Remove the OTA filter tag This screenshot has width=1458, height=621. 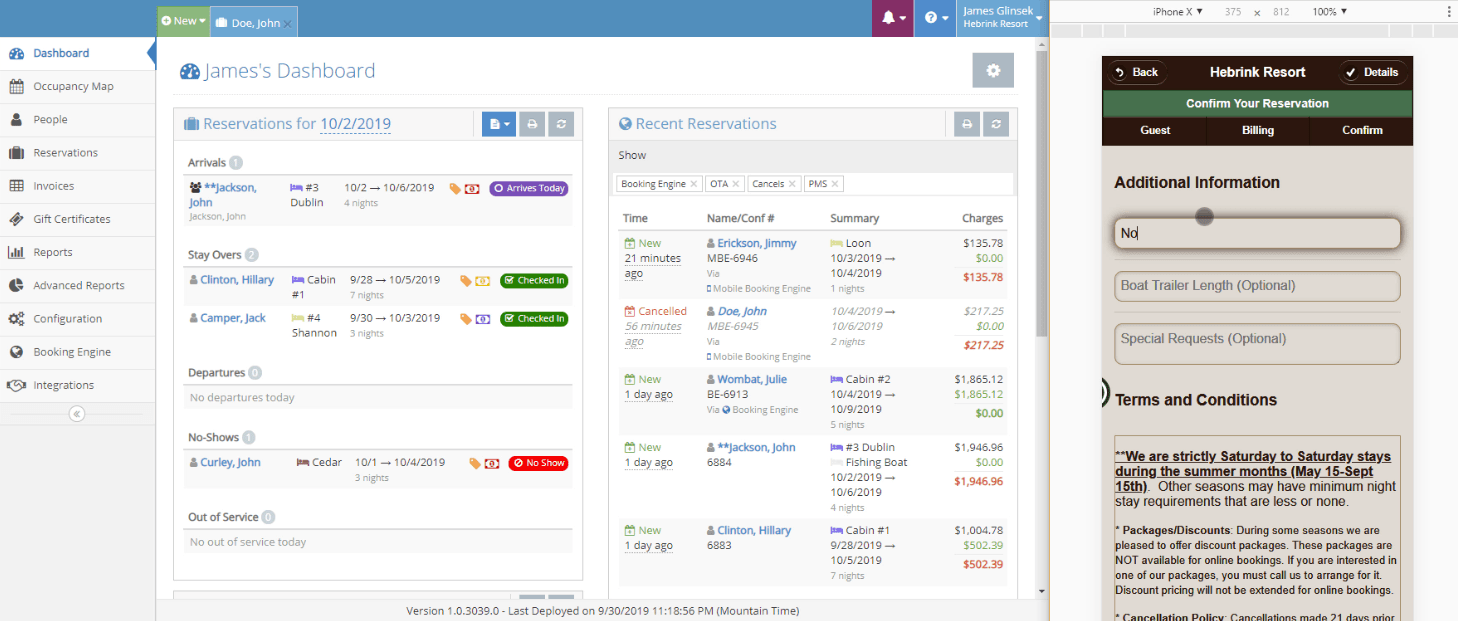click(x=736, y=184)
